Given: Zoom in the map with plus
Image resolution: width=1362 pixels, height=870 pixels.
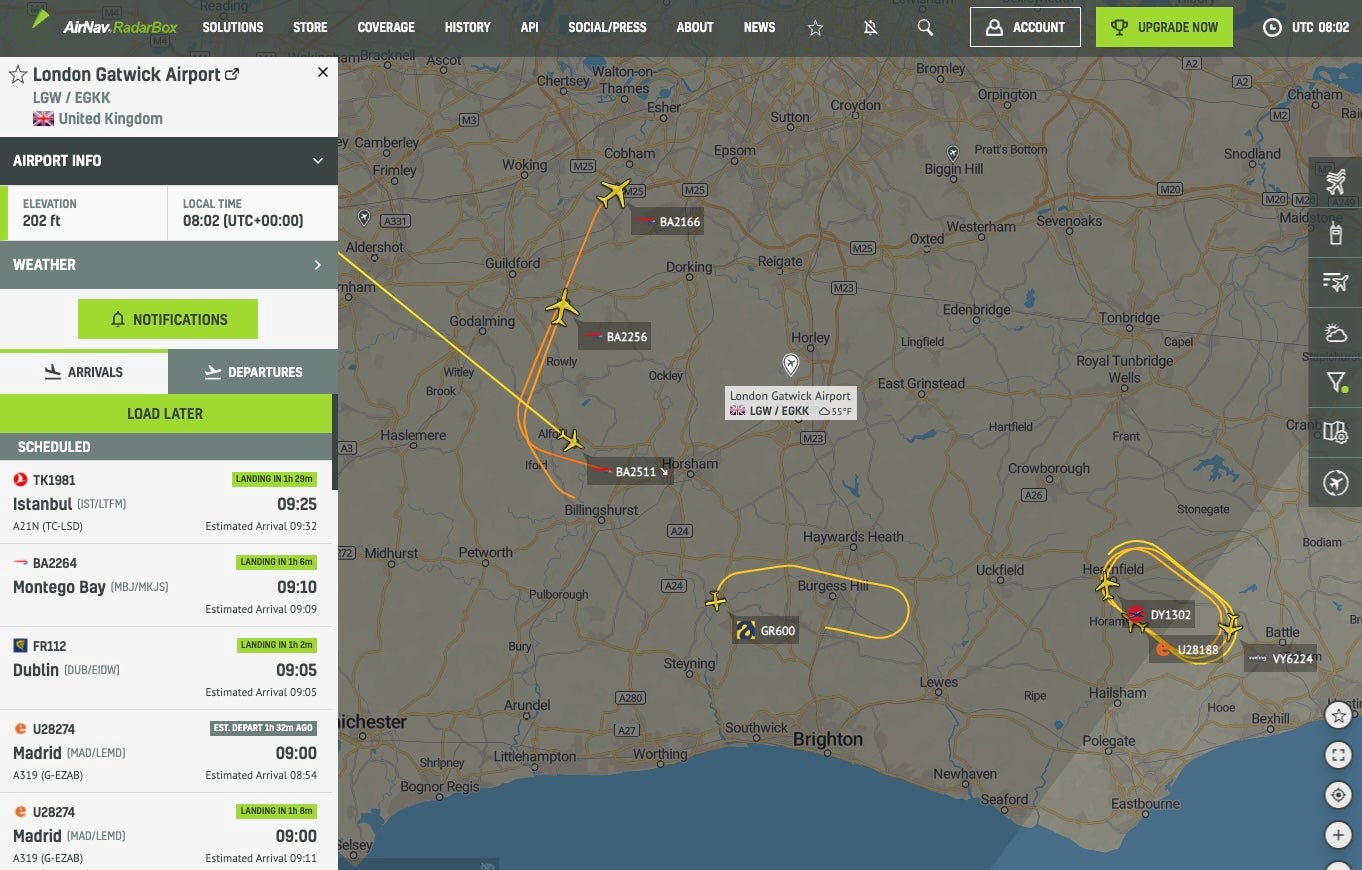Looking at the screenshot, I should 1338,835.
